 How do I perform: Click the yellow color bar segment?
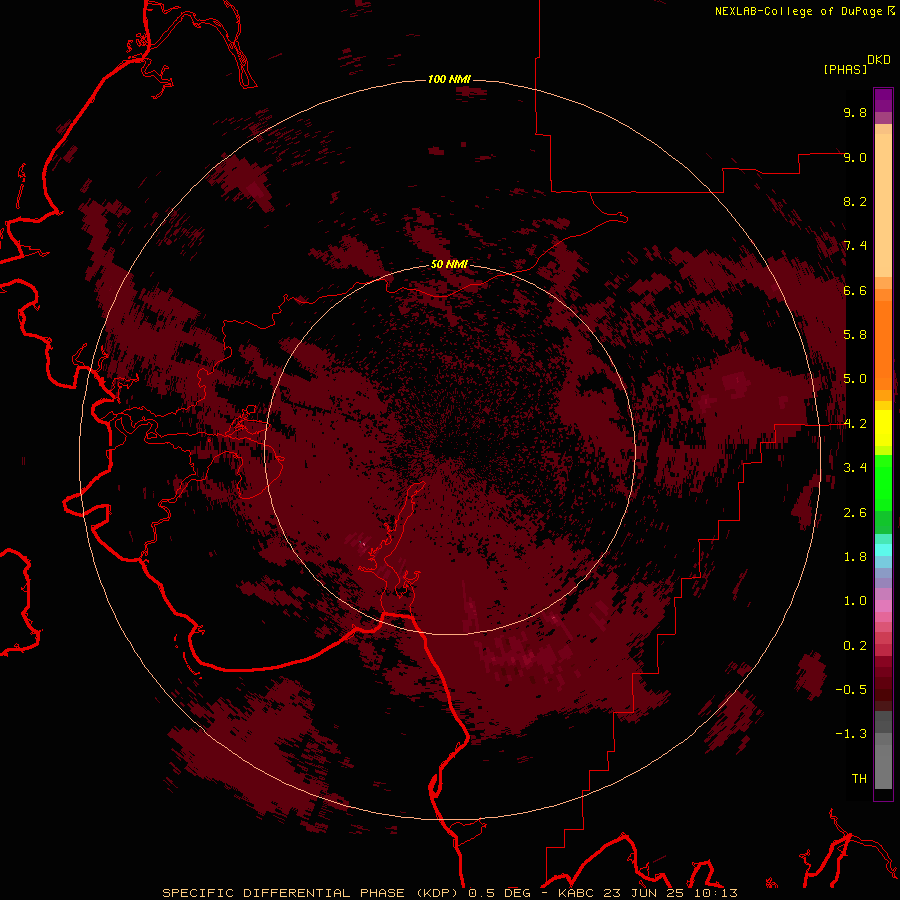click(883, 428)
